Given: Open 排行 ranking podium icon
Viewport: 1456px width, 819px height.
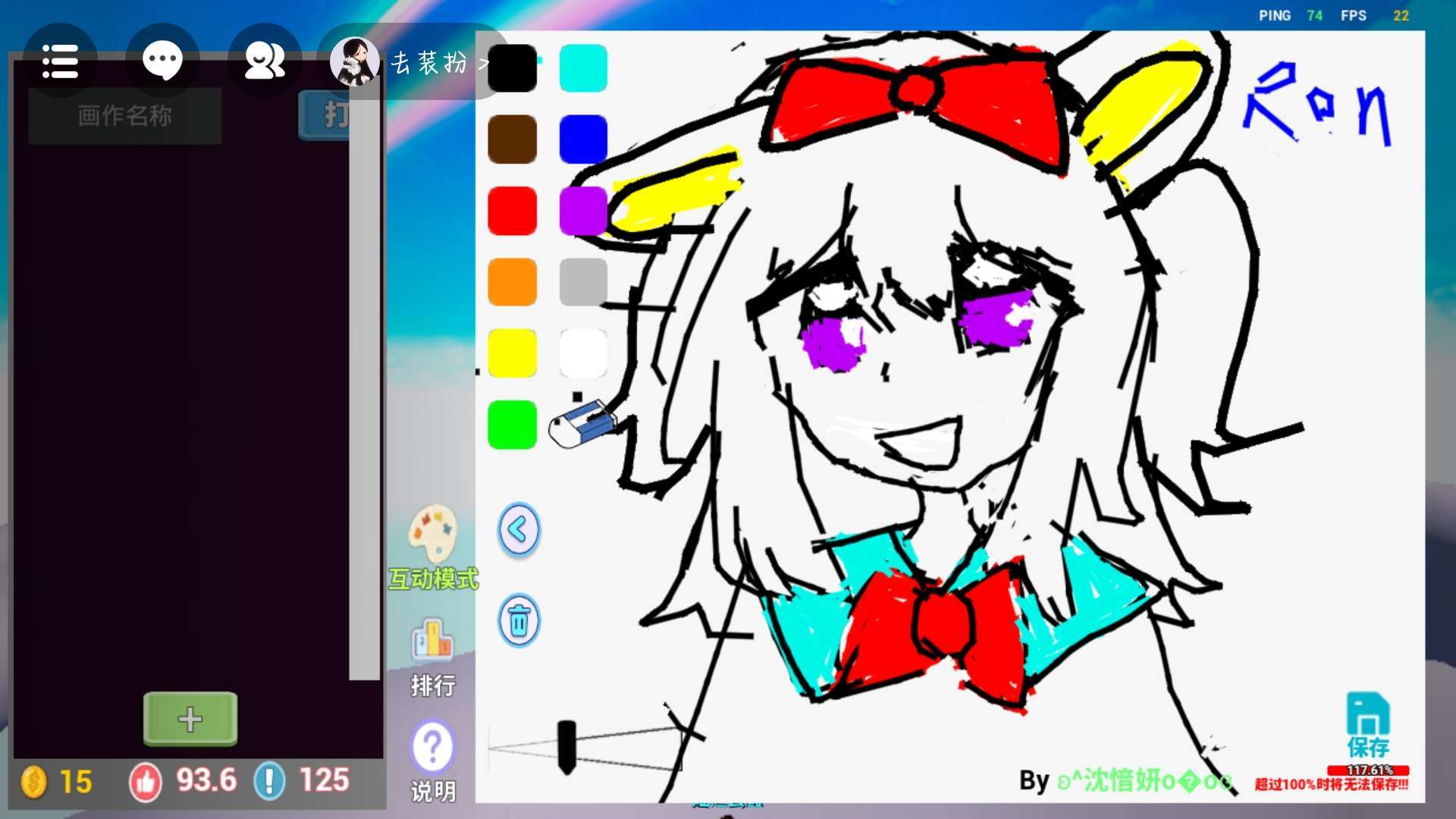Looking at the screenshot, I should tap(432, 642).
